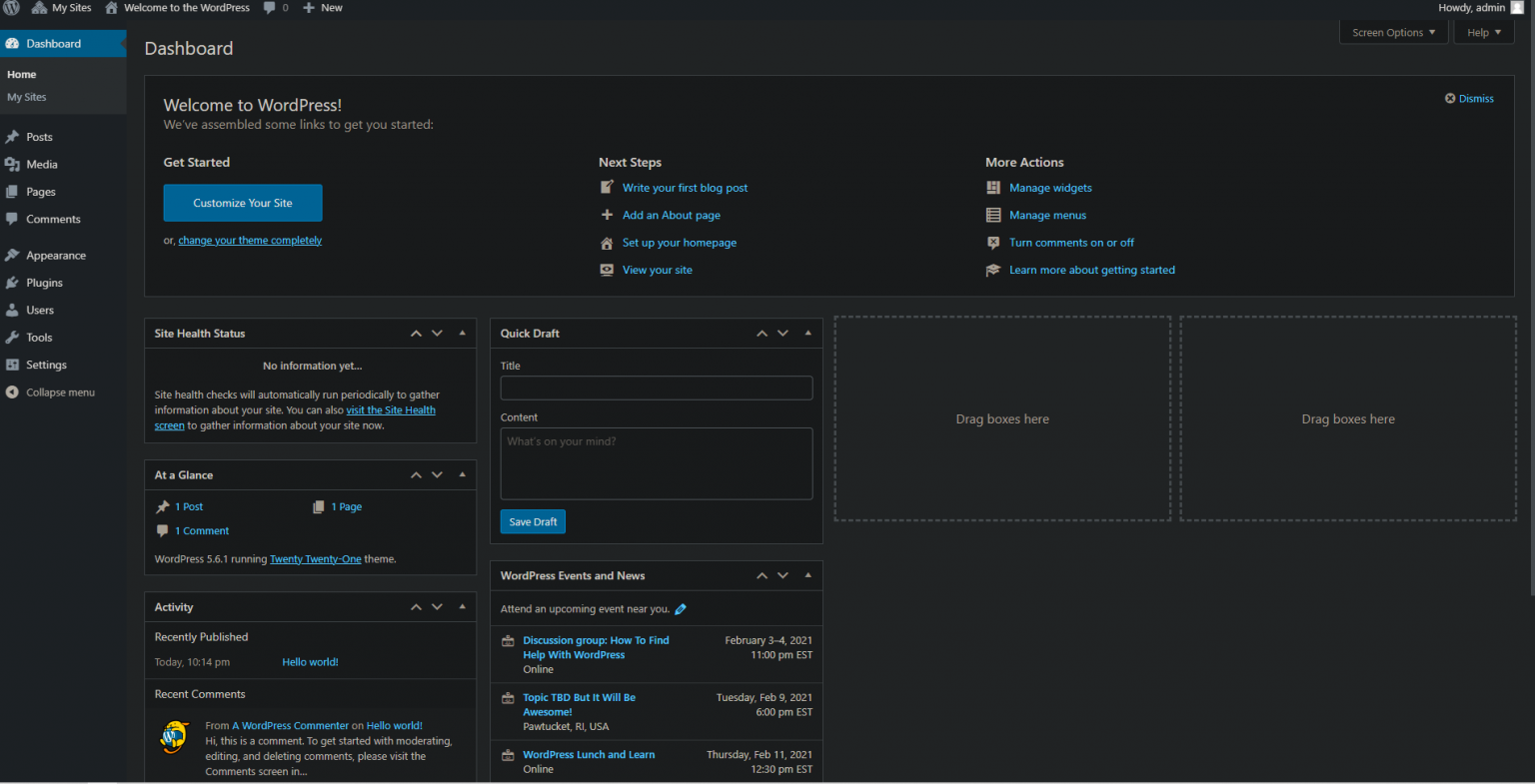Click the Plugins plug icon
The image size is (1535, 784).
(12, 283)
